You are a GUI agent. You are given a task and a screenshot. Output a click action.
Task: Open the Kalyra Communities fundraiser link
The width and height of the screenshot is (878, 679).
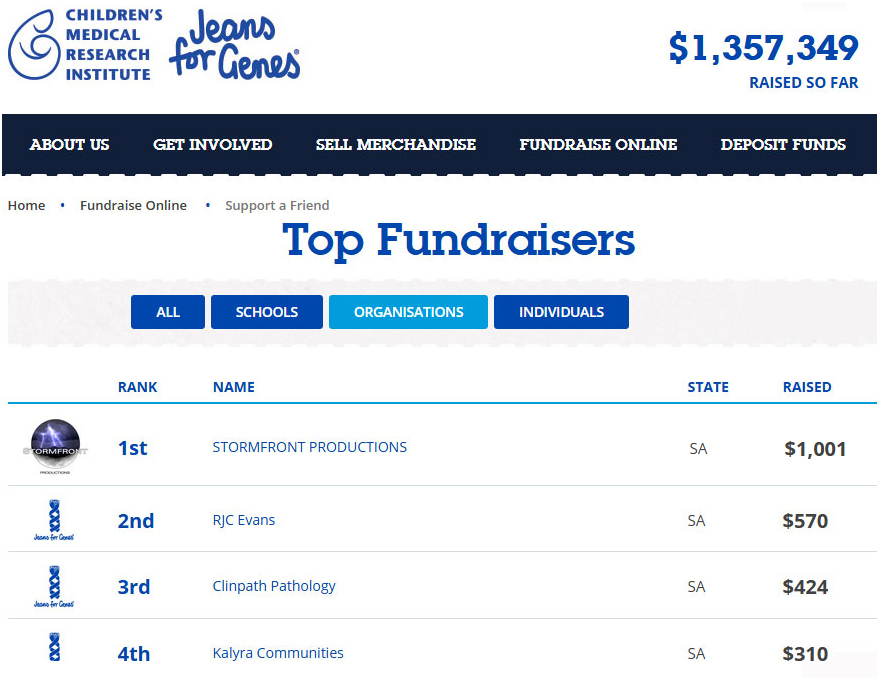[x=278, y=653]
